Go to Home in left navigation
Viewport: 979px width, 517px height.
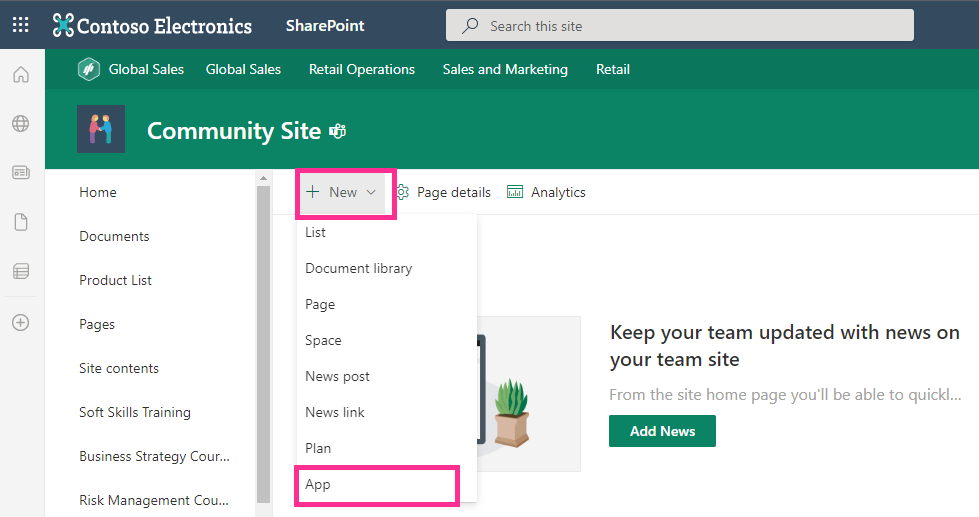point(98,192)
